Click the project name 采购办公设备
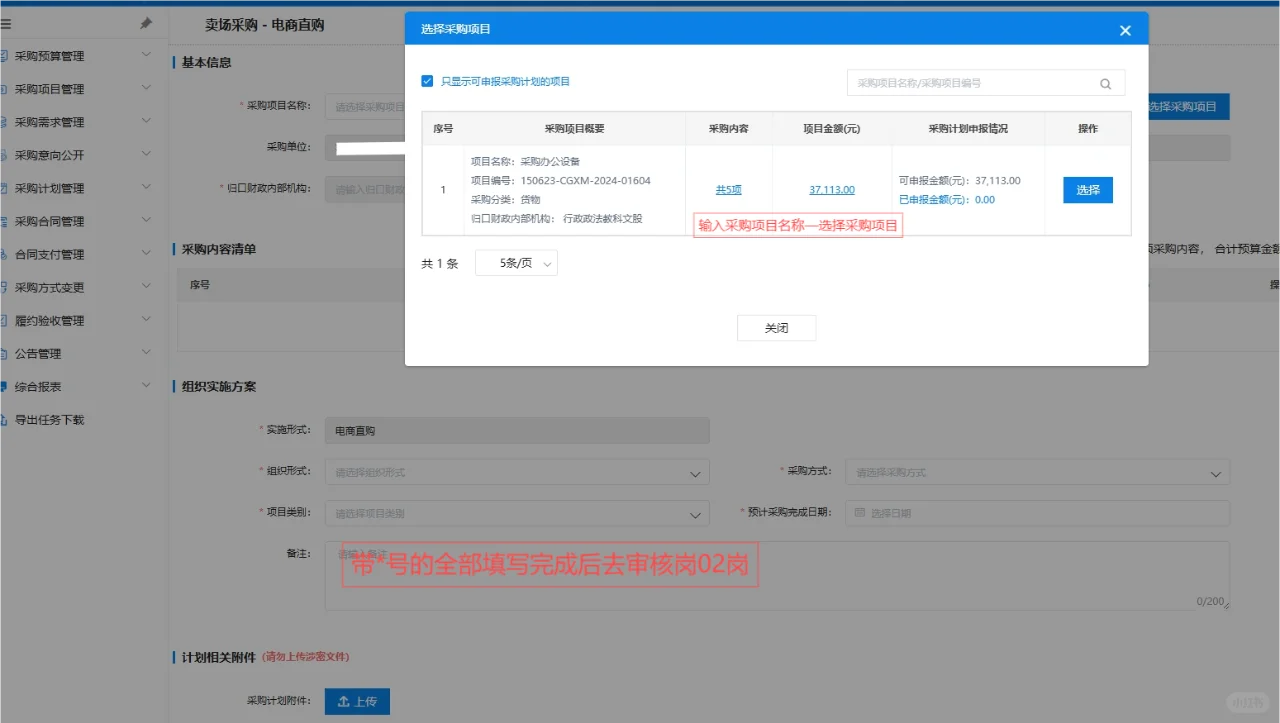Image resolution: width=1280 pixels, height=723 pixels. coord(550,161)
